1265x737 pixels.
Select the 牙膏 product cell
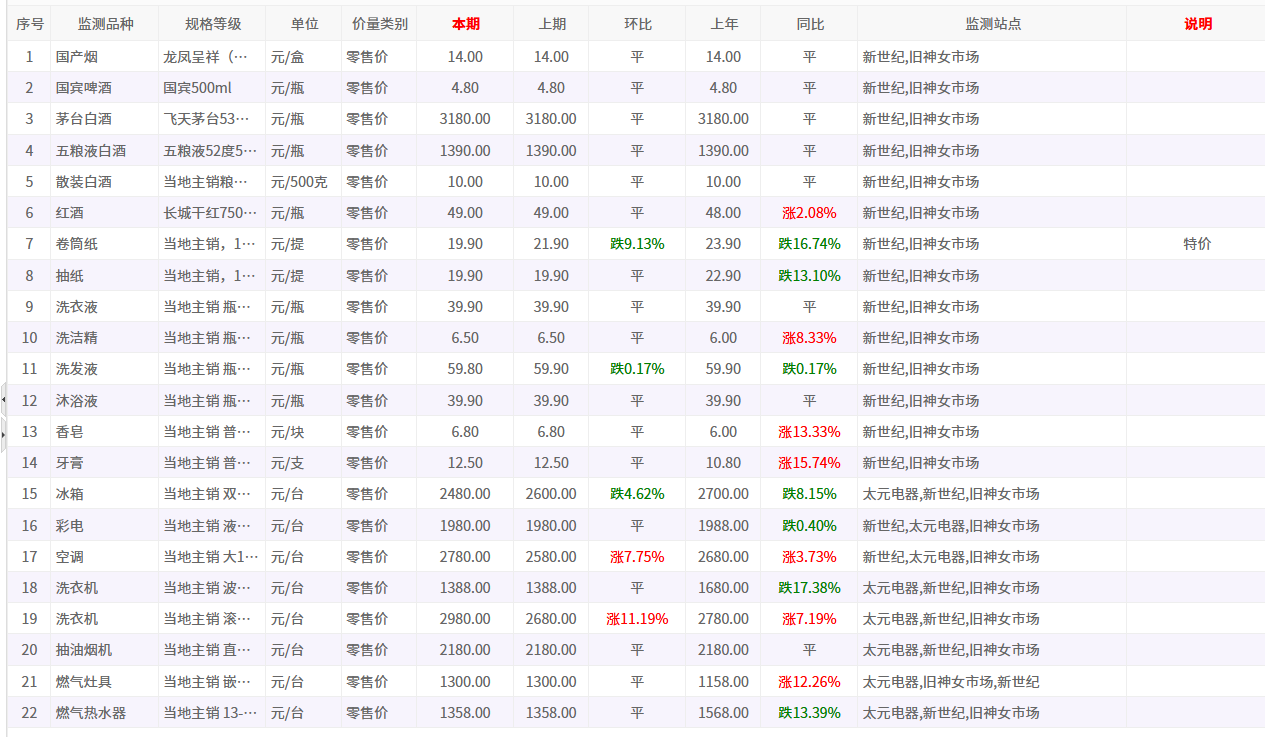tap(104, 463)
